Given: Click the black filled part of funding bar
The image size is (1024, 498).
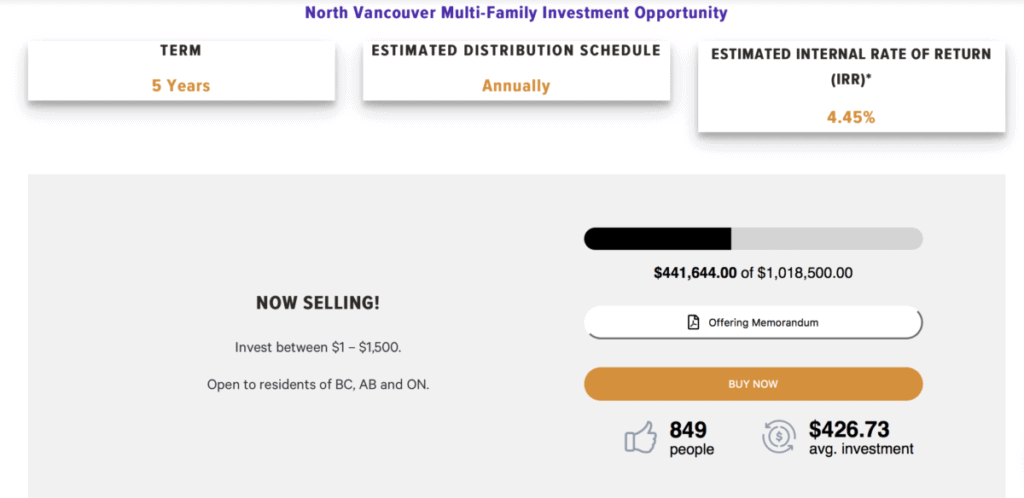Looking at the screenshot, I should pyautogui.click(x=657, y=239).
